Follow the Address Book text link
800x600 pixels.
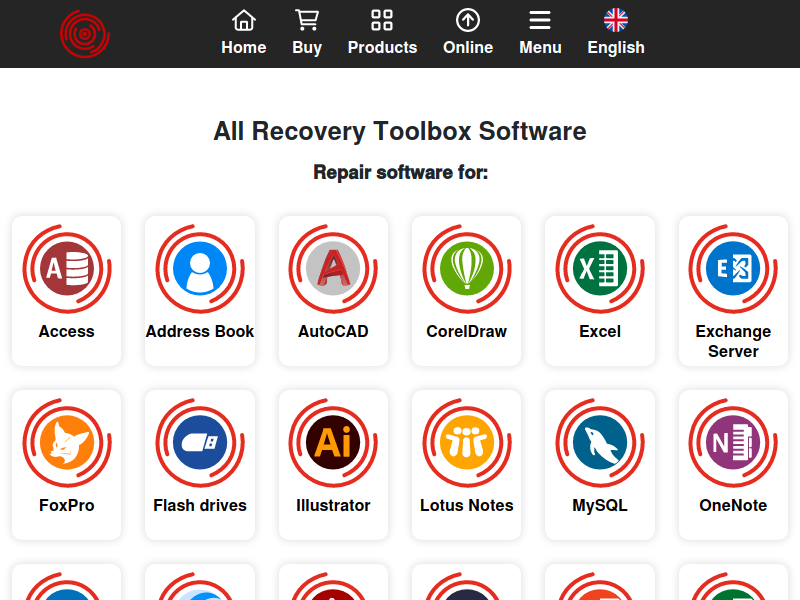(x=200, y=332)
